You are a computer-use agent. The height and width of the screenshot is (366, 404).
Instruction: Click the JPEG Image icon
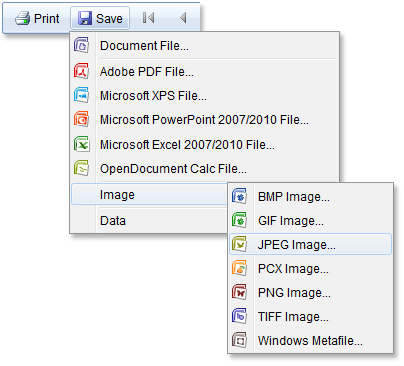[239, 244]
